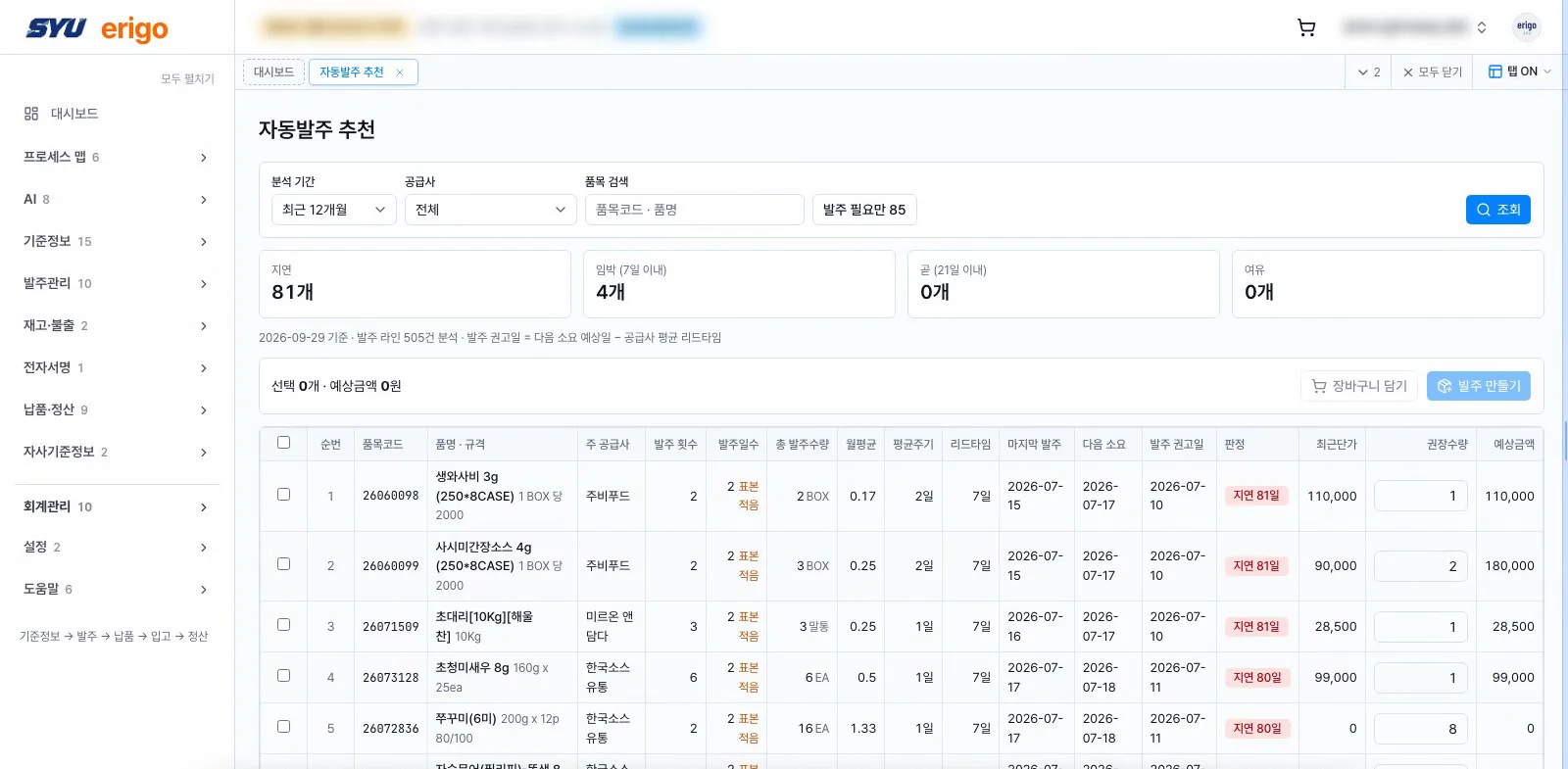Click the 지연 81개 summary card

pos(415,284)
